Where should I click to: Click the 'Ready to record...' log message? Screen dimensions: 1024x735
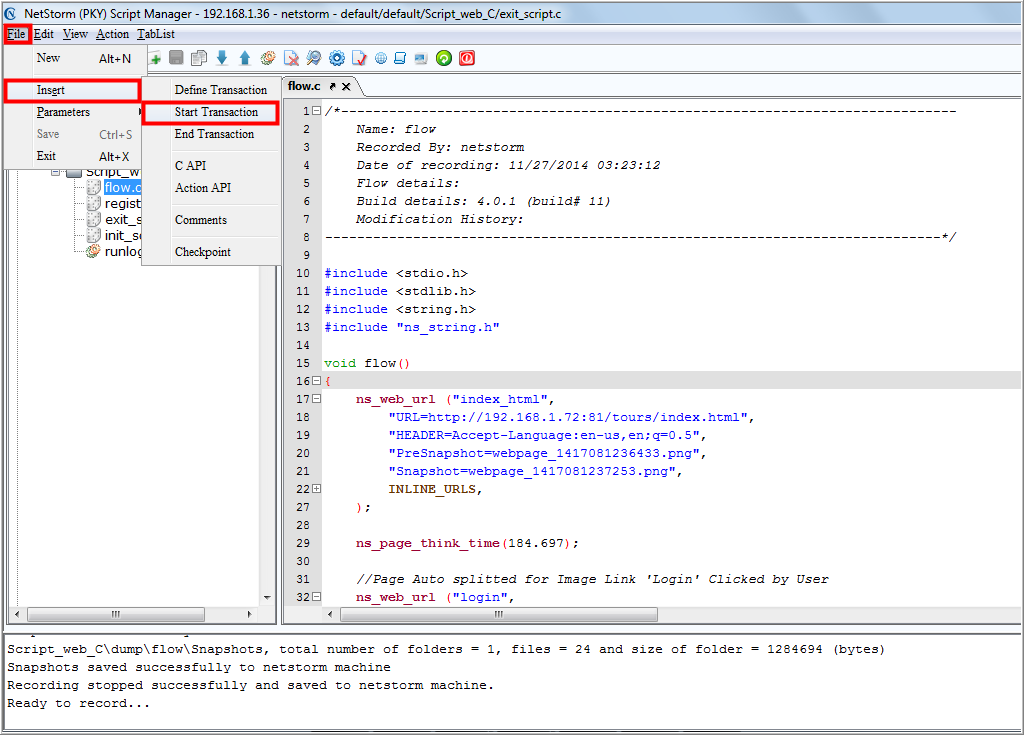(x=78, y=704)
